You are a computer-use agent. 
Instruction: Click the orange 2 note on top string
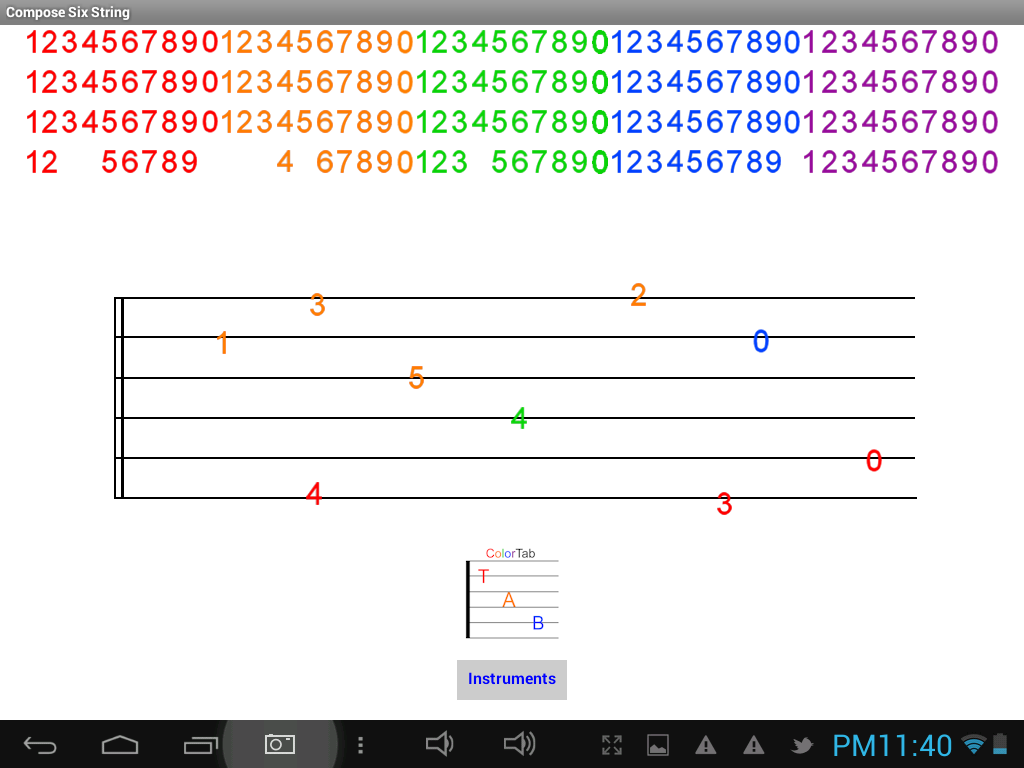(x=638, y=295)
